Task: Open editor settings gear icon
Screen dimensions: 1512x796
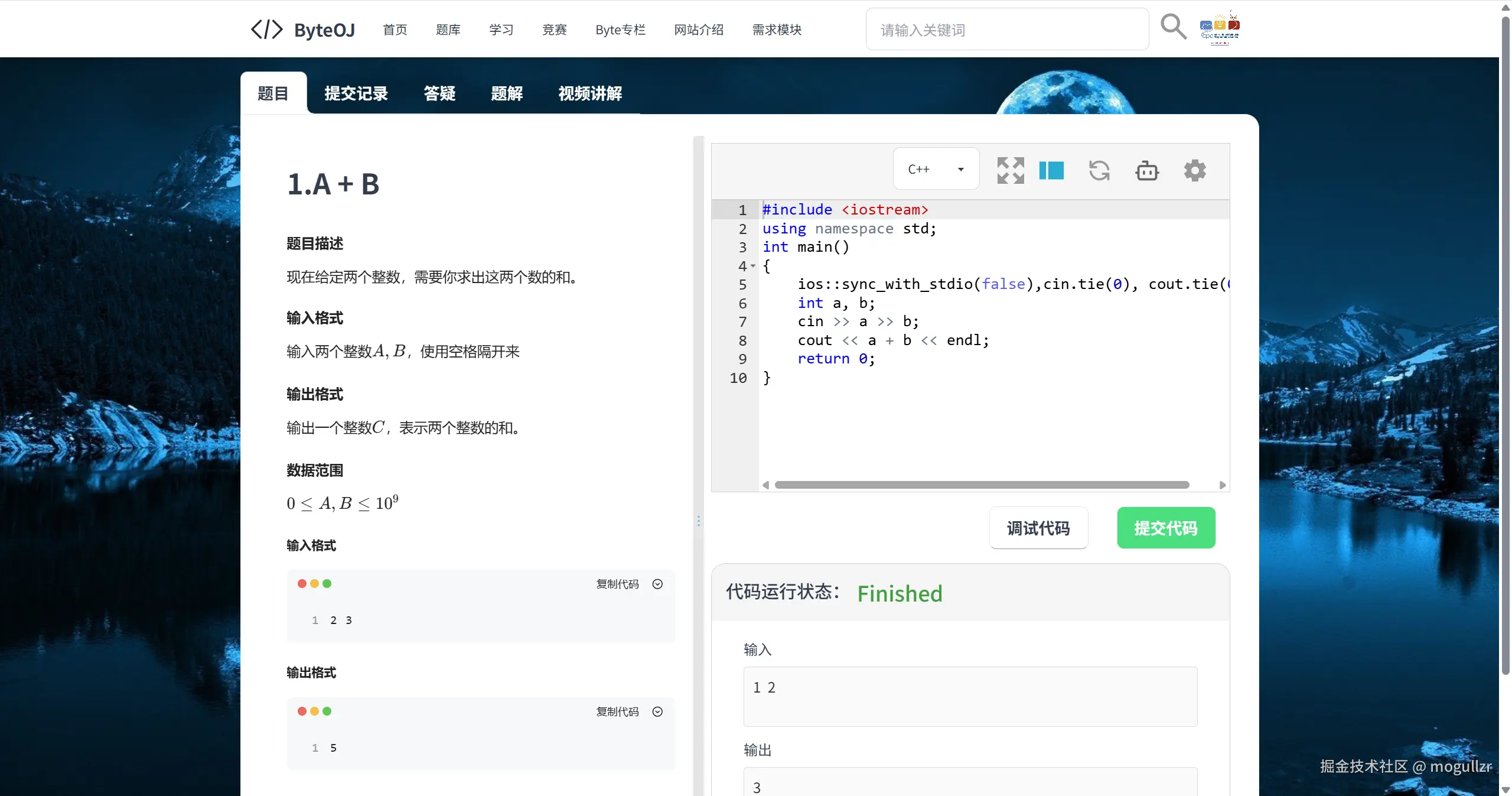Action: tap(1195, 170)
